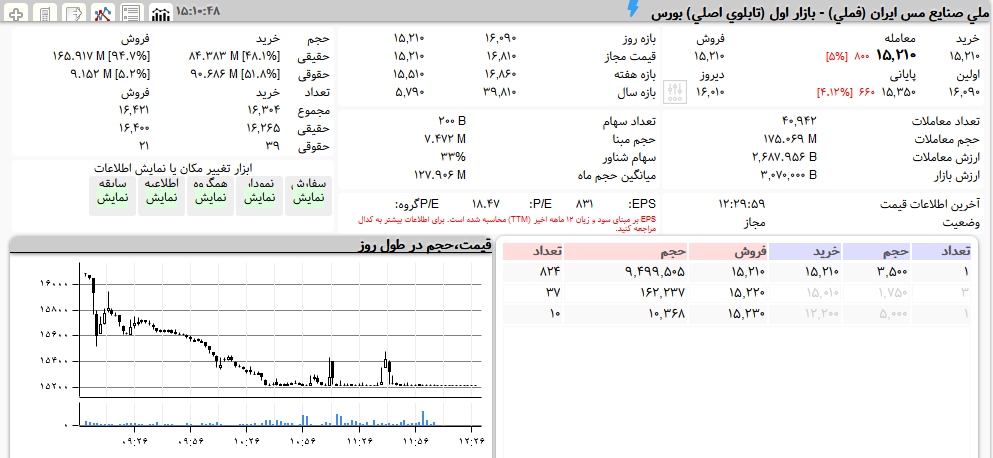The width and height of the screenshot is (993, 458).
Task: Click the clock time ۱۵:۱۰:۴۸
Action: [x=198, y=11]
